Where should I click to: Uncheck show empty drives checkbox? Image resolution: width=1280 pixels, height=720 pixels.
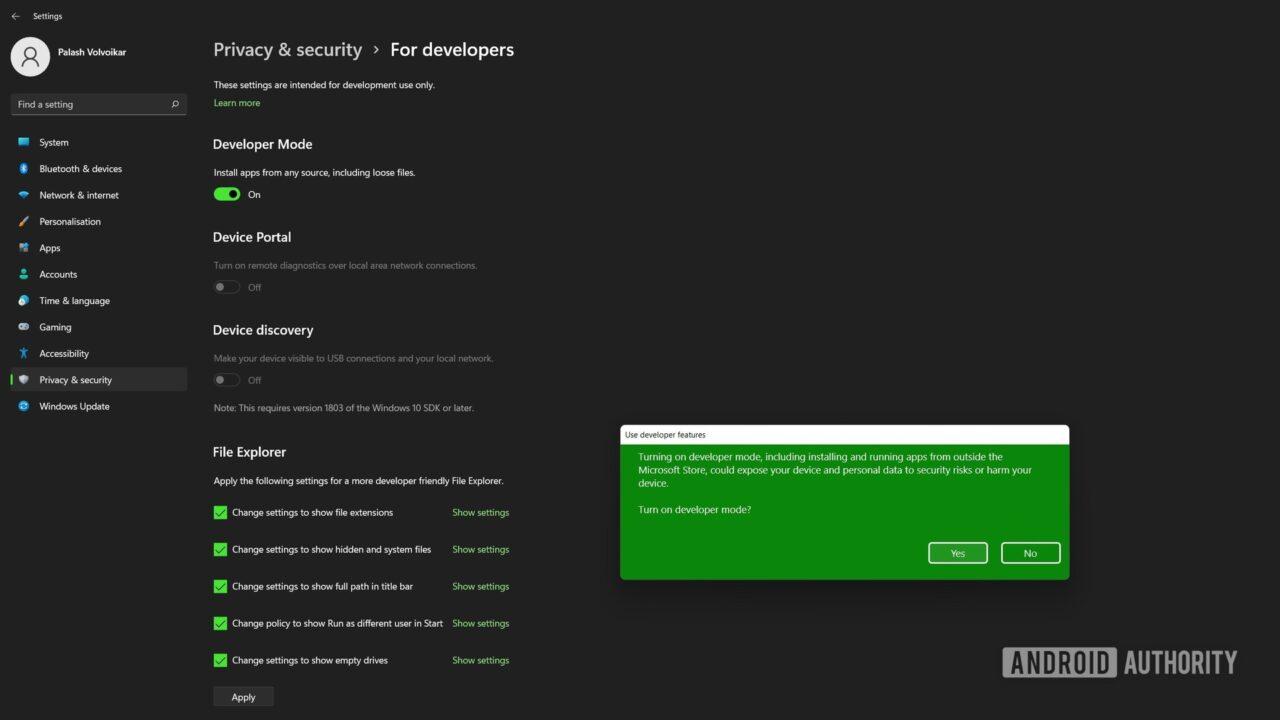pos(220,660)
